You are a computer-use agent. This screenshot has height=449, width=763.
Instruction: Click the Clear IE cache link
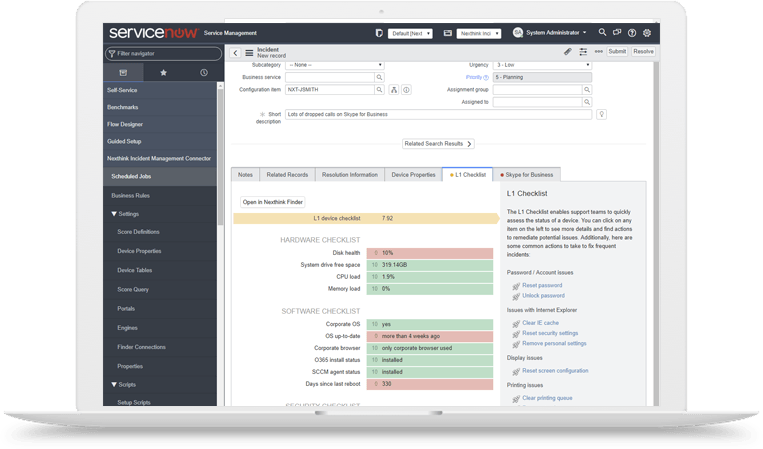pos(541,323)
